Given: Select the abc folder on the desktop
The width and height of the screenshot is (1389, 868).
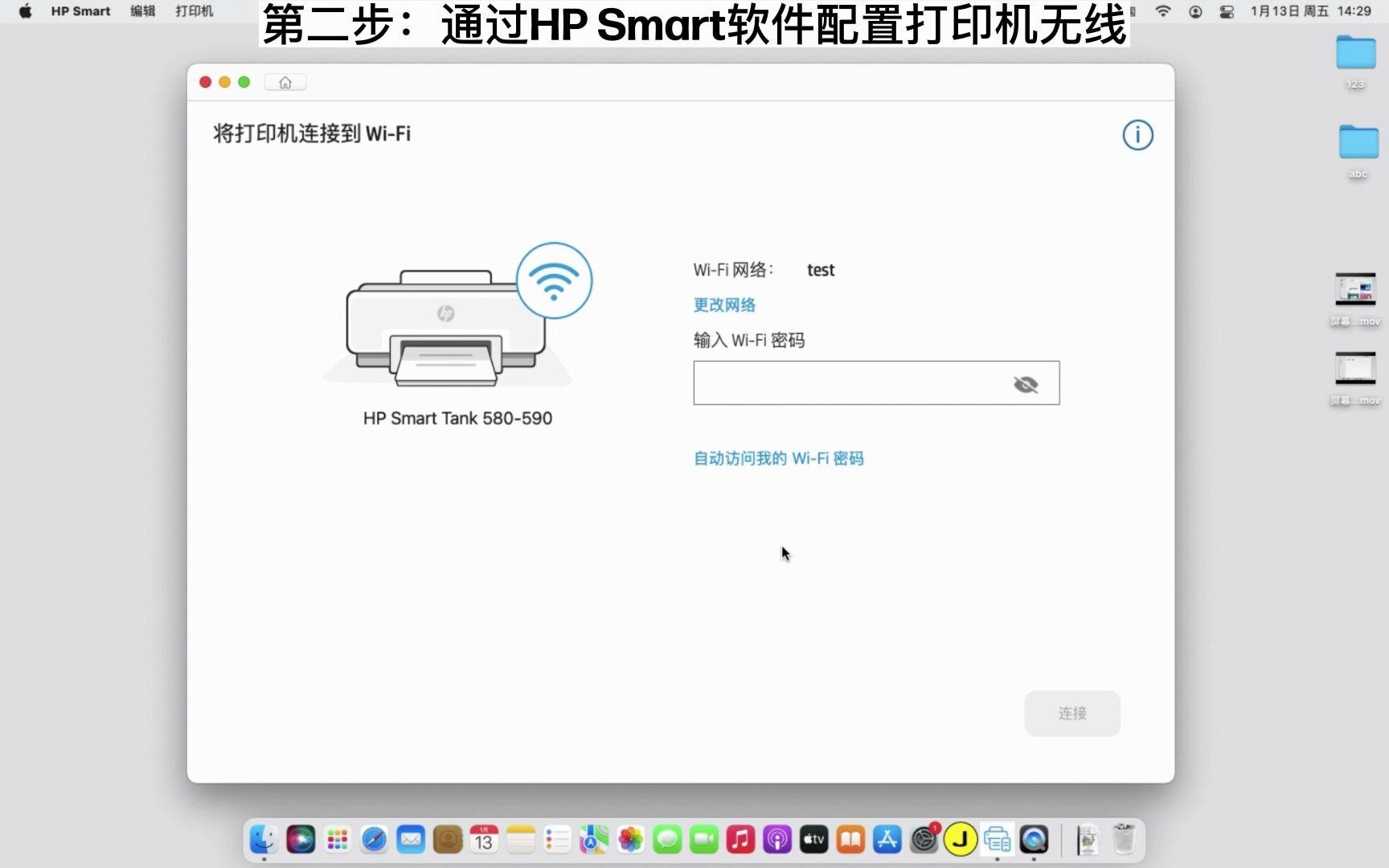Looking at the screenshot, I should tap(1358, 151).
